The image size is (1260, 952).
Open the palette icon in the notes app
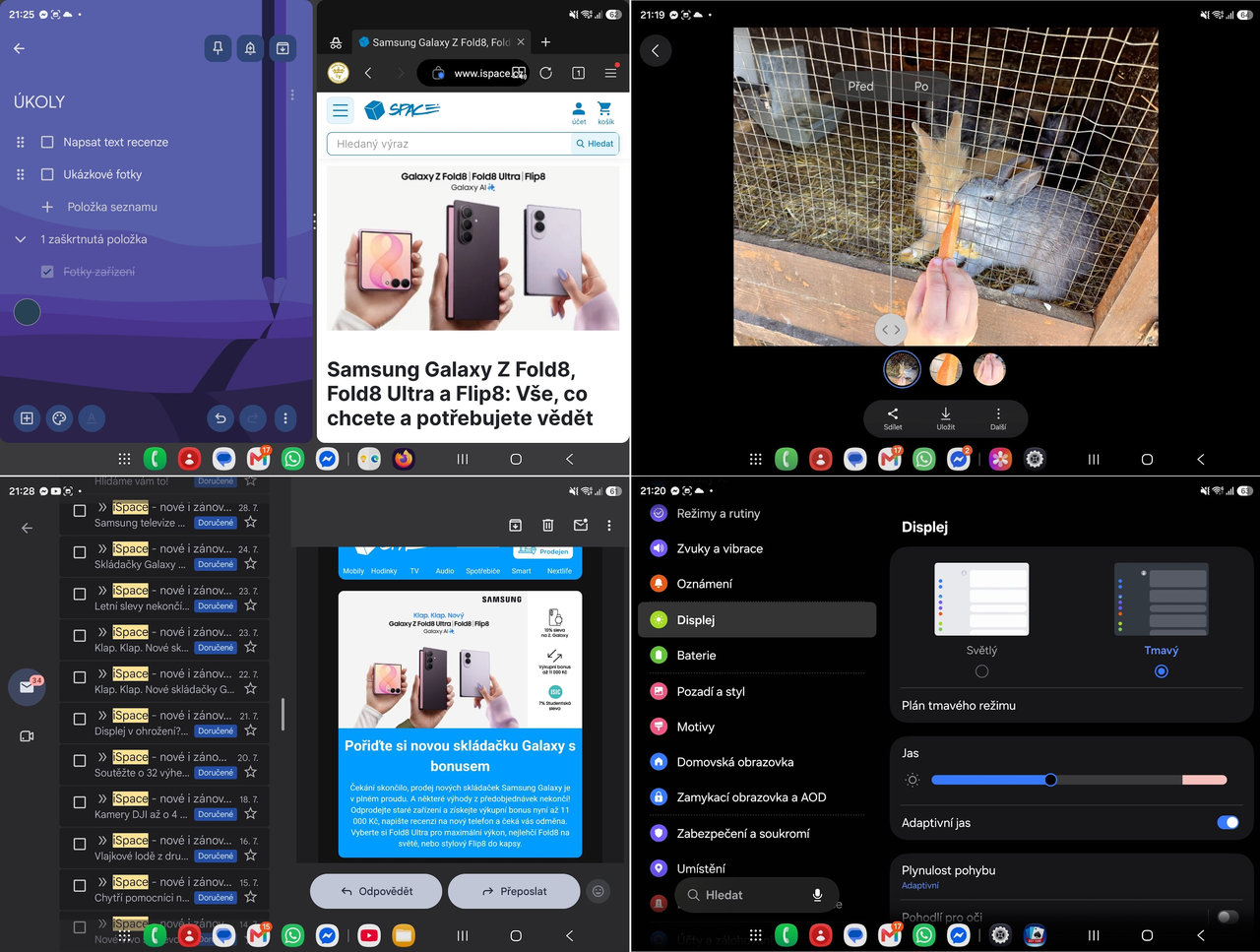point(59,418)
